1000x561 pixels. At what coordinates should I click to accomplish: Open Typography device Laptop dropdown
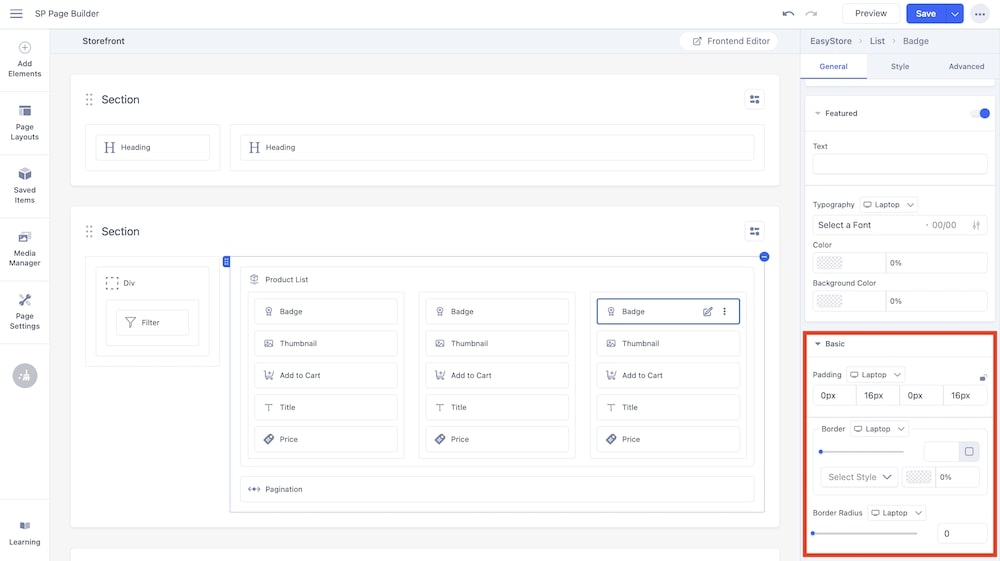(x=888, y=205)
